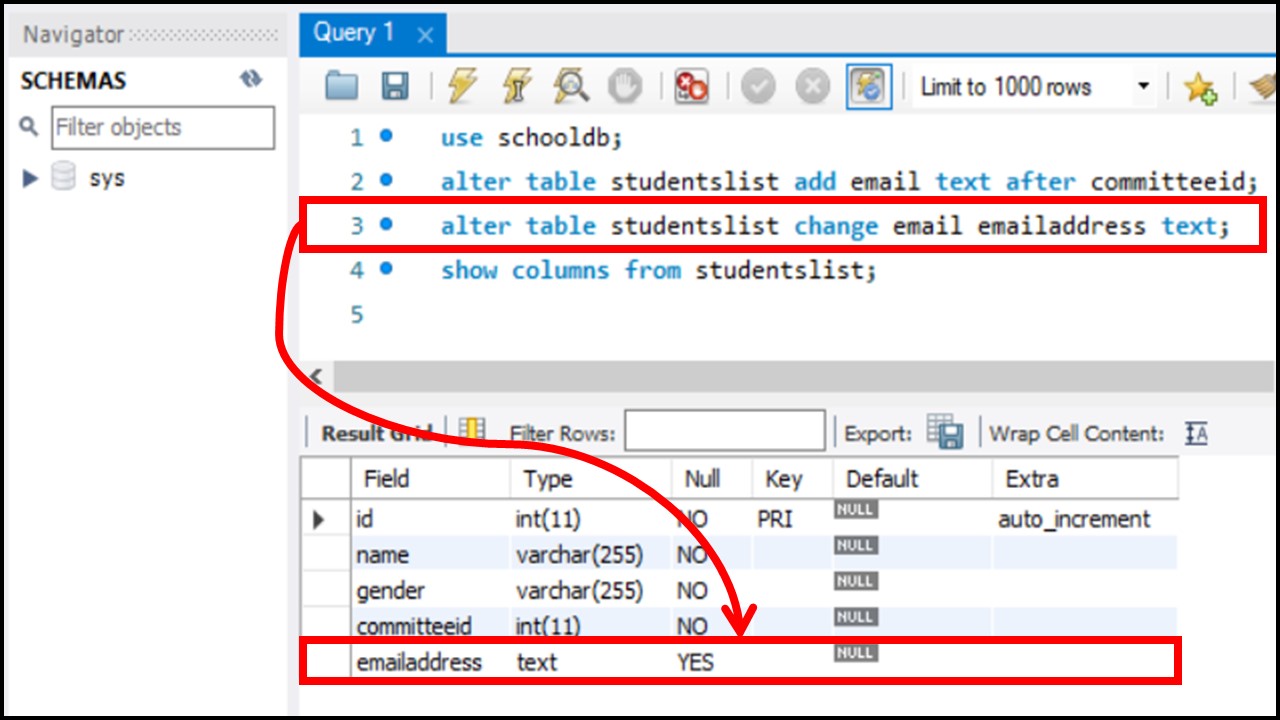Refresh schemas with arrows icon

(x=251, y=80)
